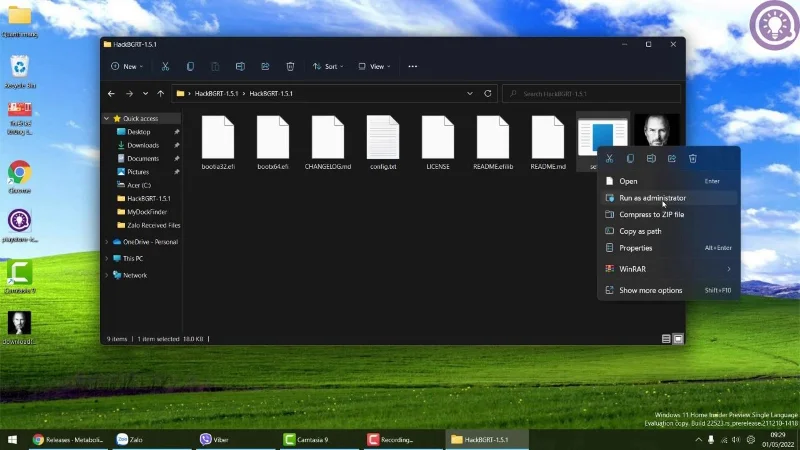This screenshot has height=450, width=800.
Task: Click the Copy icon in Explorer toolbar
Action: (x=190, y=66)
